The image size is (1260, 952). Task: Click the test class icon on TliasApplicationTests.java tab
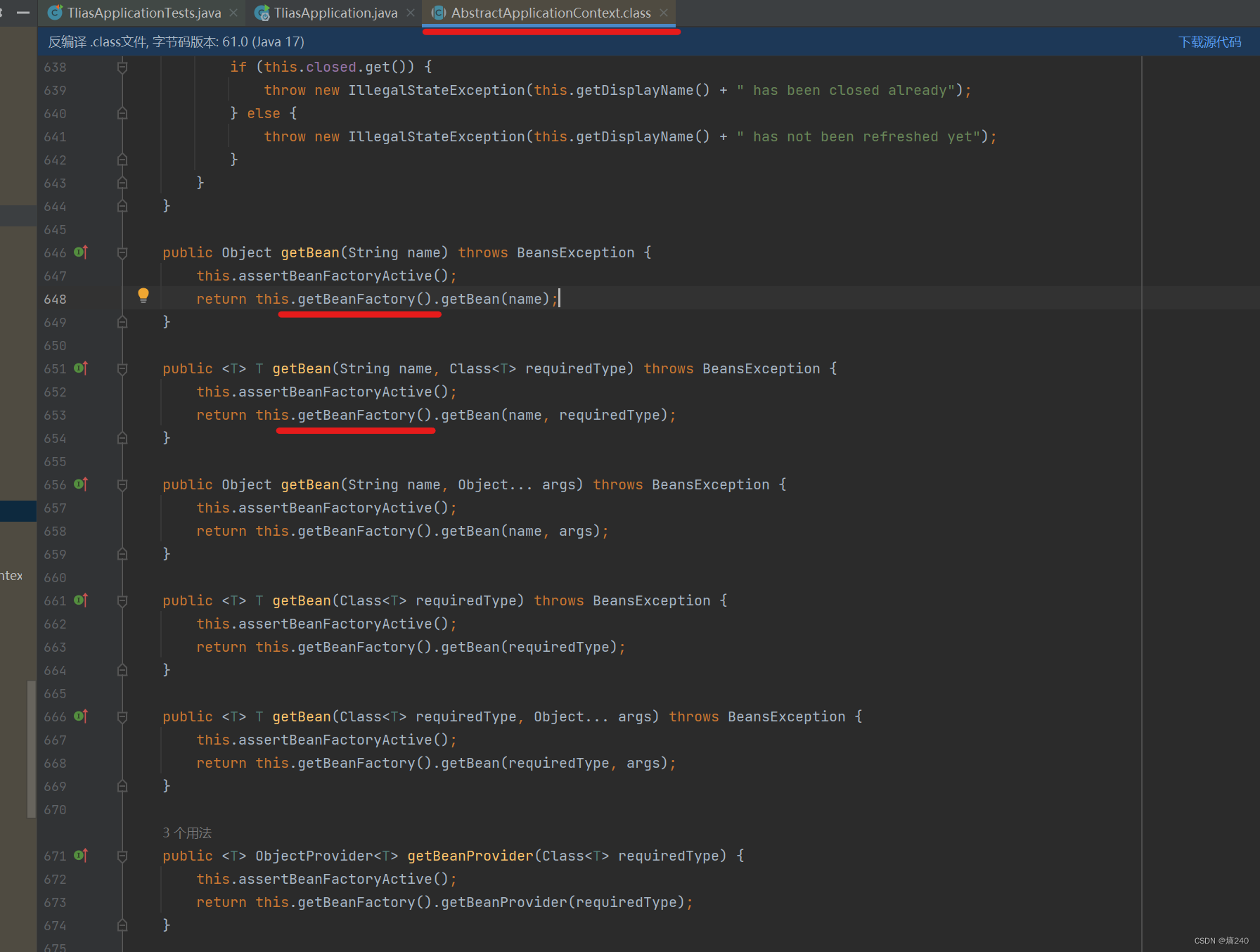tap(53, 12)
